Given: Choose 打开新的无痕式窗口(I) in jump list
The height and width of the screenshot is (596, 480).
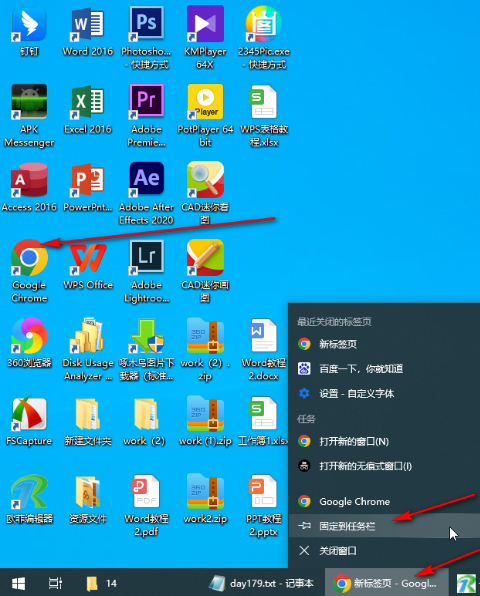Looking at the screenshot, I should pyautogui.click(x=384, y=466).
